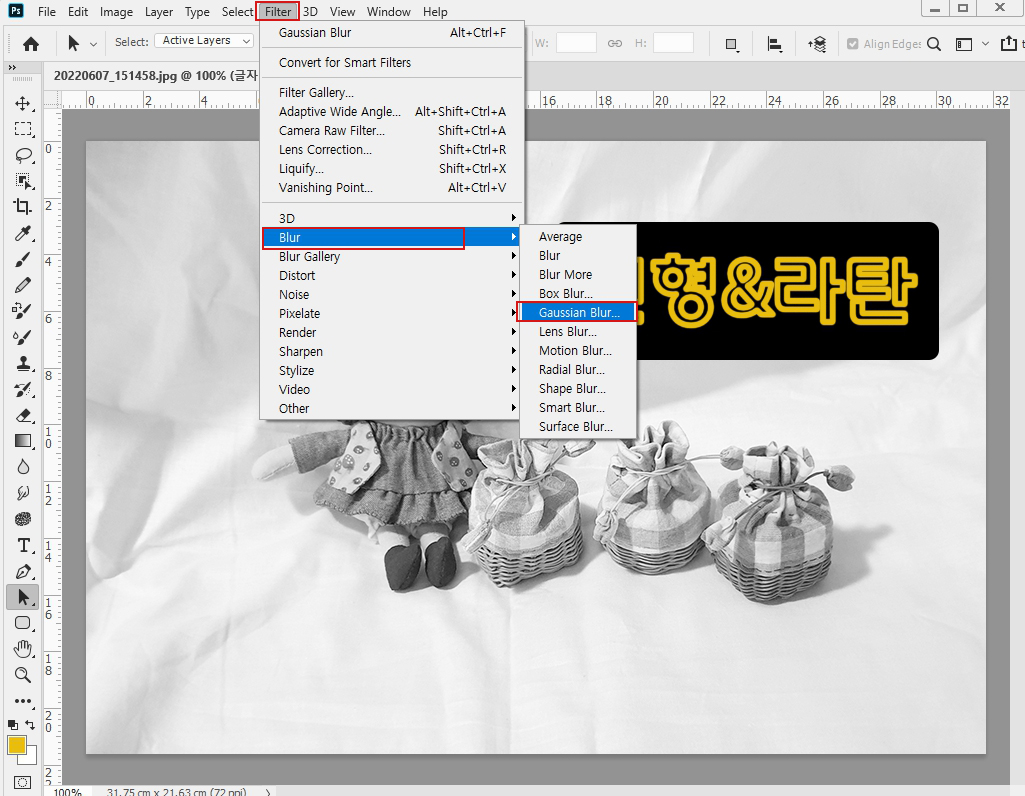Open tool preset picker arrow
This screenshot has height=796, width=1025.
pos(93,44)
